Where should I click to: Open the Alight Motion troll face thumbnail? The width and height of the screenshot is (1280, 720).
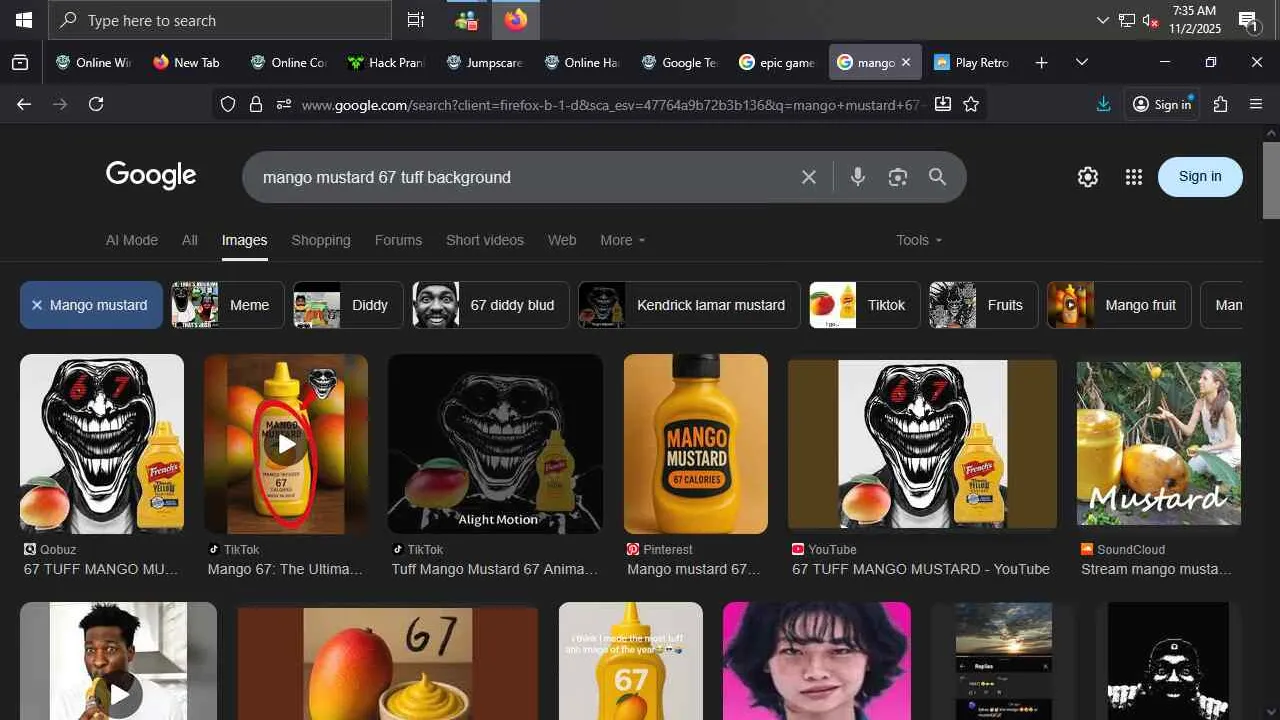tap(495, 444)
